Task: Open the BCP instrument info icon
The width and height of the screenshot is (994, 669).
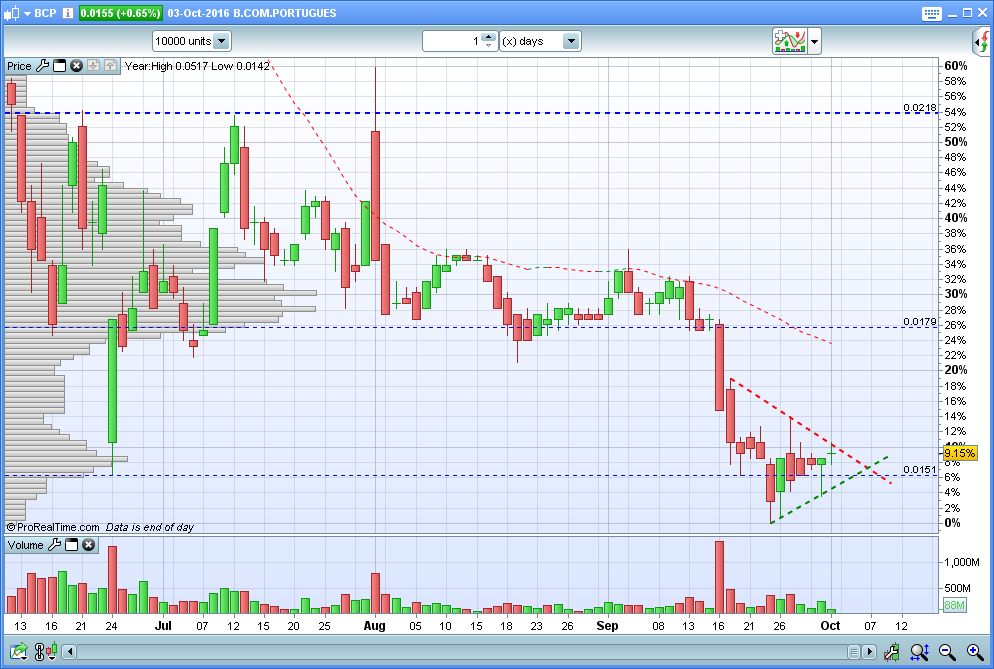Action: click(68, 13)
